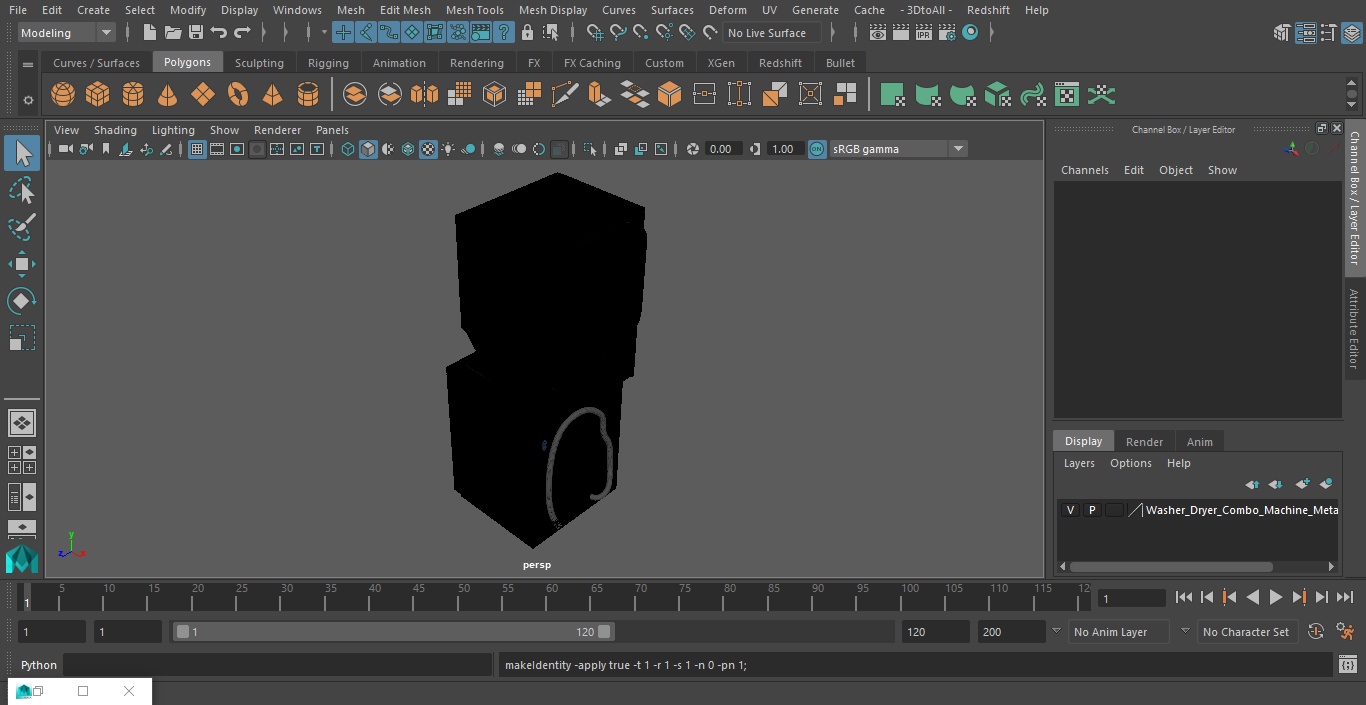This screenshot has height=705, width=1366.
Task: Open the Mesh Tools menu
Action: (474, 10)
